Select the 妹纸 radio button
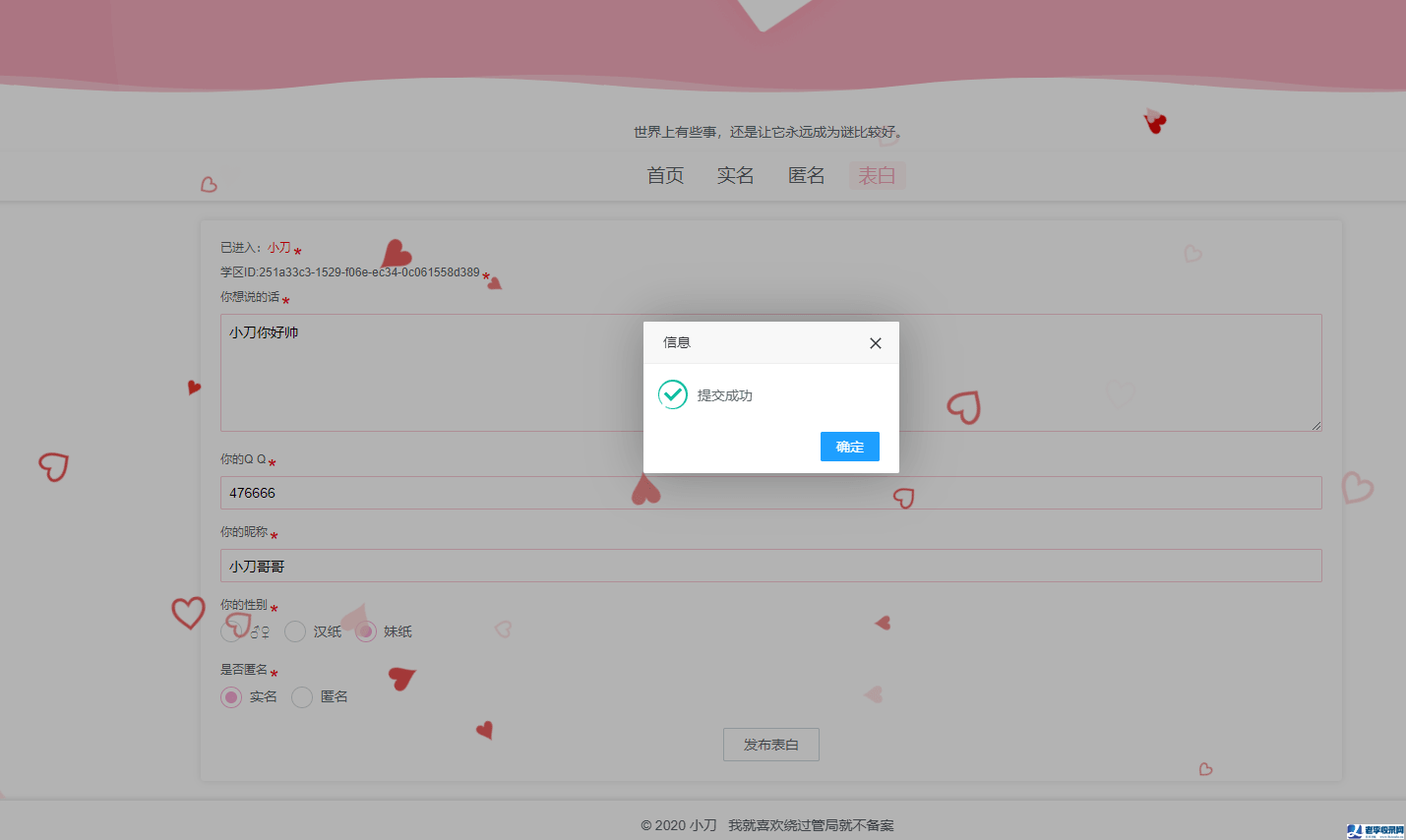The image size is (1406, 840). tap(366, 630)
